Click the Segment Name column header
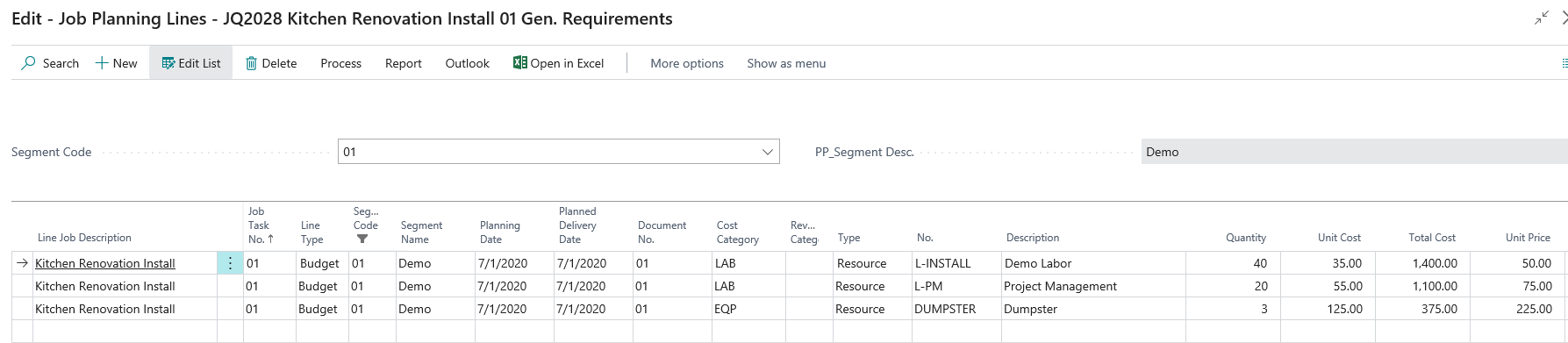The width and height of the screenshot is (1568, 343). [x=421, y=232]
